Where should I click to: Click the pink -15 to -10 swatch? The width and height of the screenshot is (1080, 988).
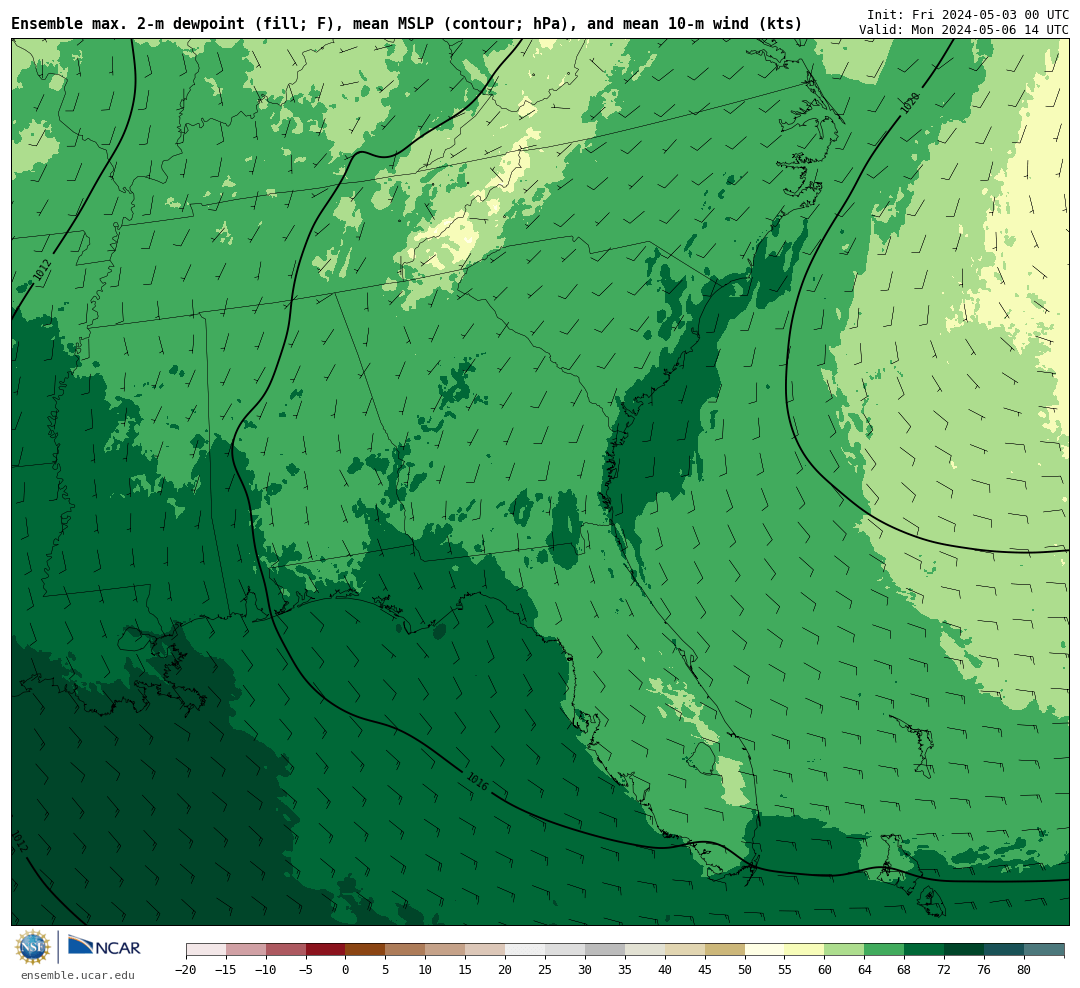click(x=246, y=950)
